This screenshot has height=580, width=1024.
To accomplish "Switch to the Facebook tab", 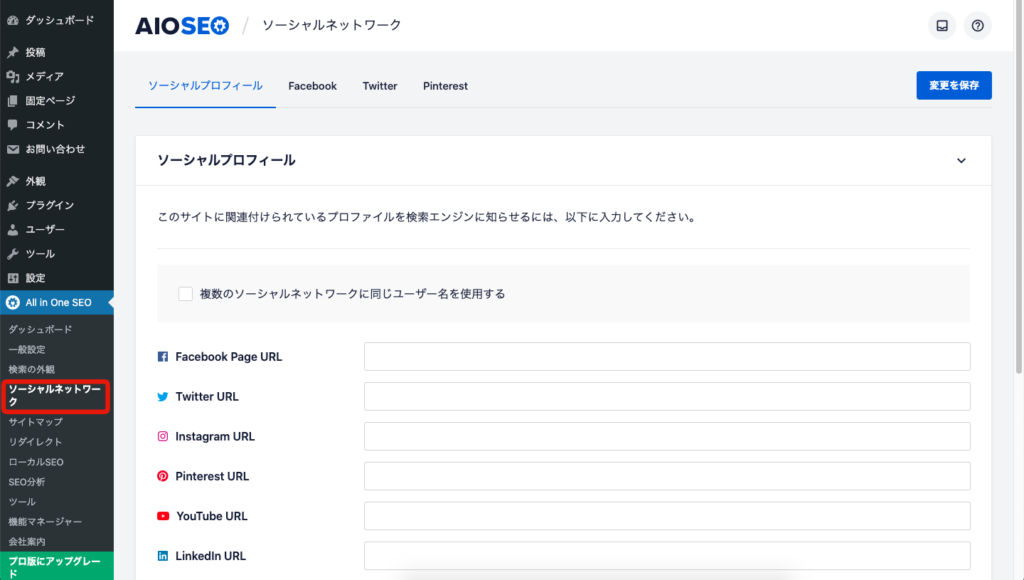I will coord(312,86).
